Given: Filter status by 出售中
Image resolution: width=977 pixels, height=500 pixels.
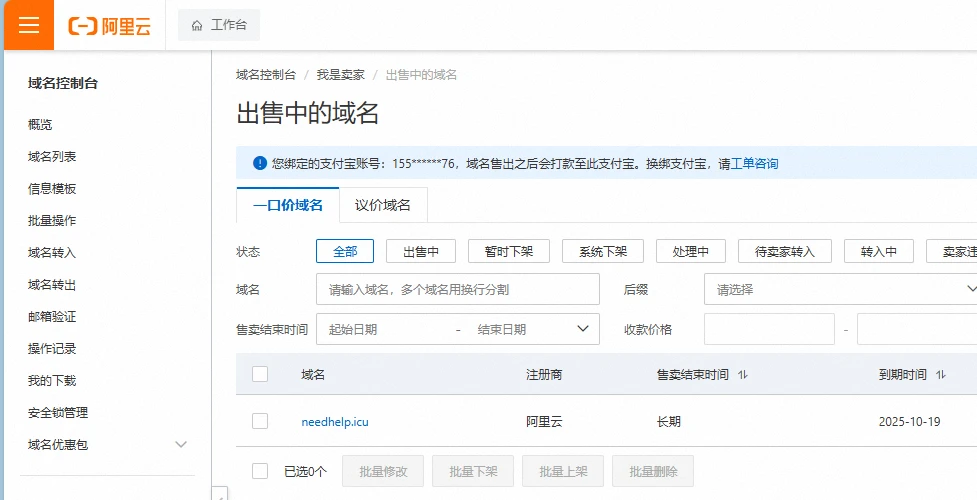Looking at the screenshot, I should pyautogui.click(x=421, y=252).
